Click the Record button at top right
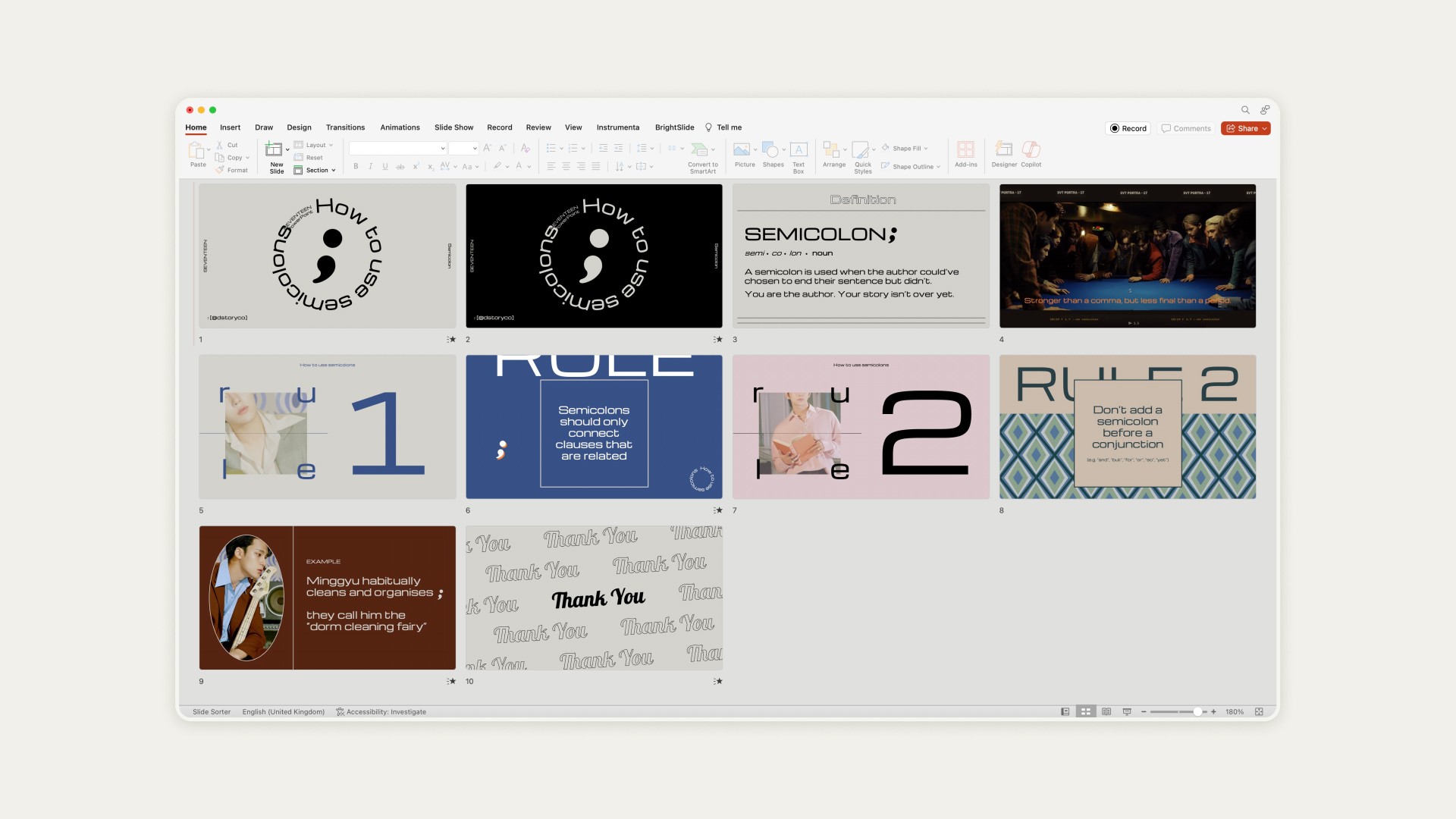 pos(1128,129)
